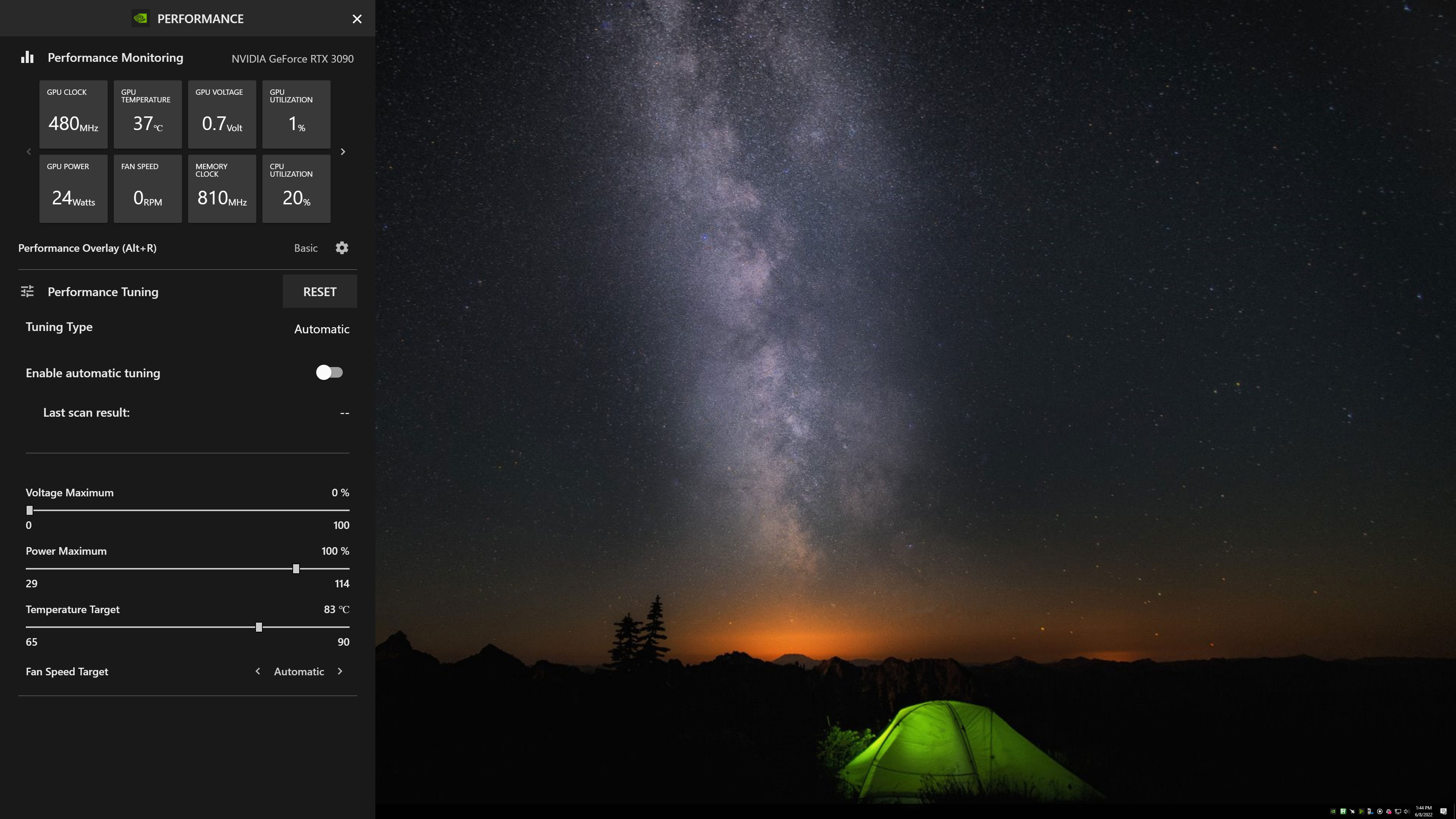The image size is (1456, 819).
Task: Close the Performance panel
Action: click(x=357, y=19)
